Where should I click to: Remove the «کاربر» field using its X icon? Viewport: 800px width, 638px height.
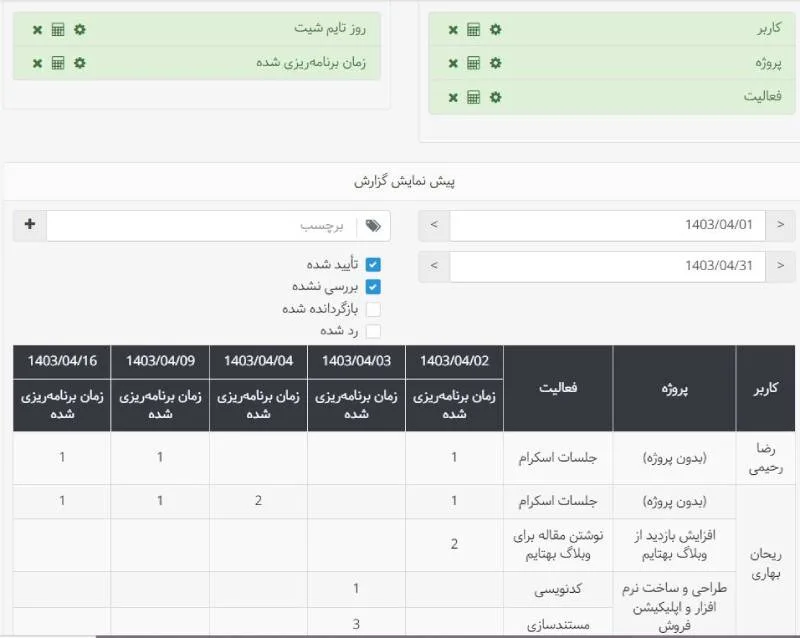click(x=452, y=29)
